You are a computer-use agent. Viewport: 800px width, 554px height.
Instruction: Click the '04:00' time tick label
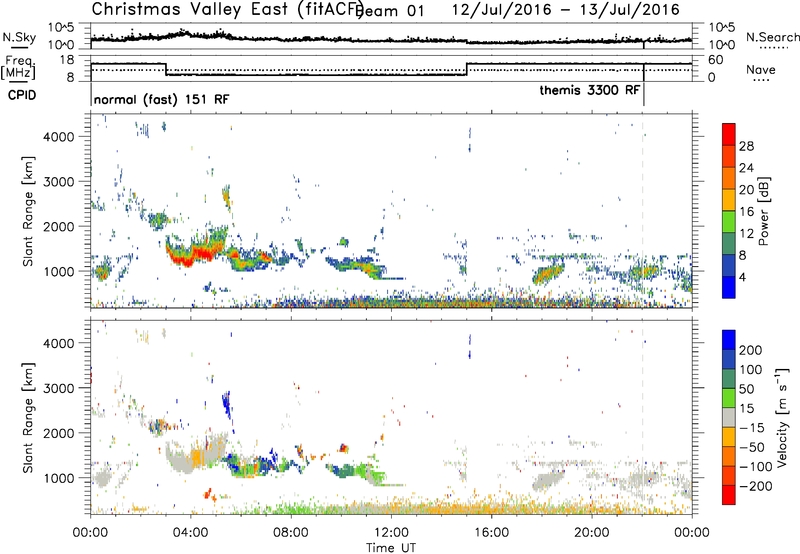[190, 532]
